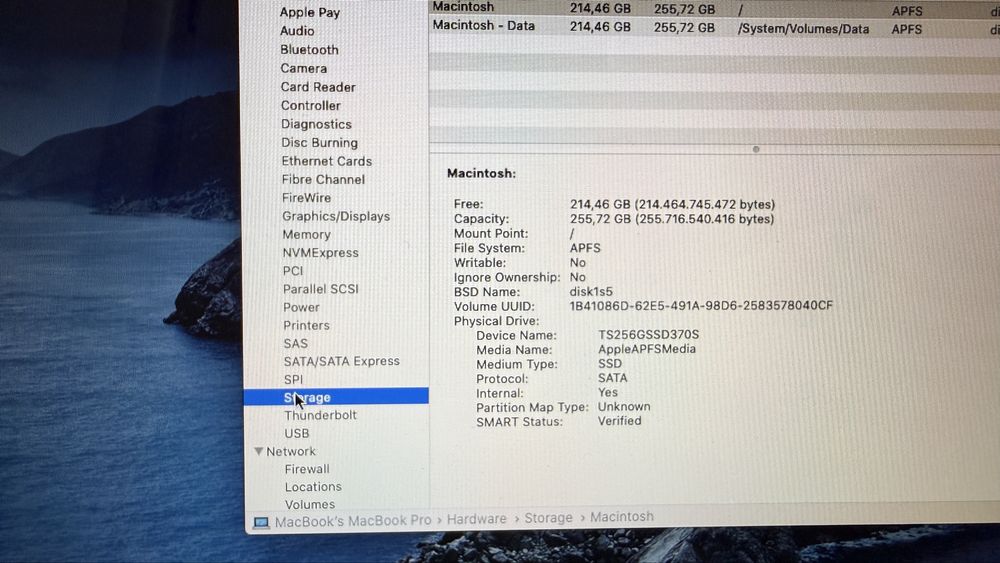Select the Macintosh volume row

tap(714, 9)
